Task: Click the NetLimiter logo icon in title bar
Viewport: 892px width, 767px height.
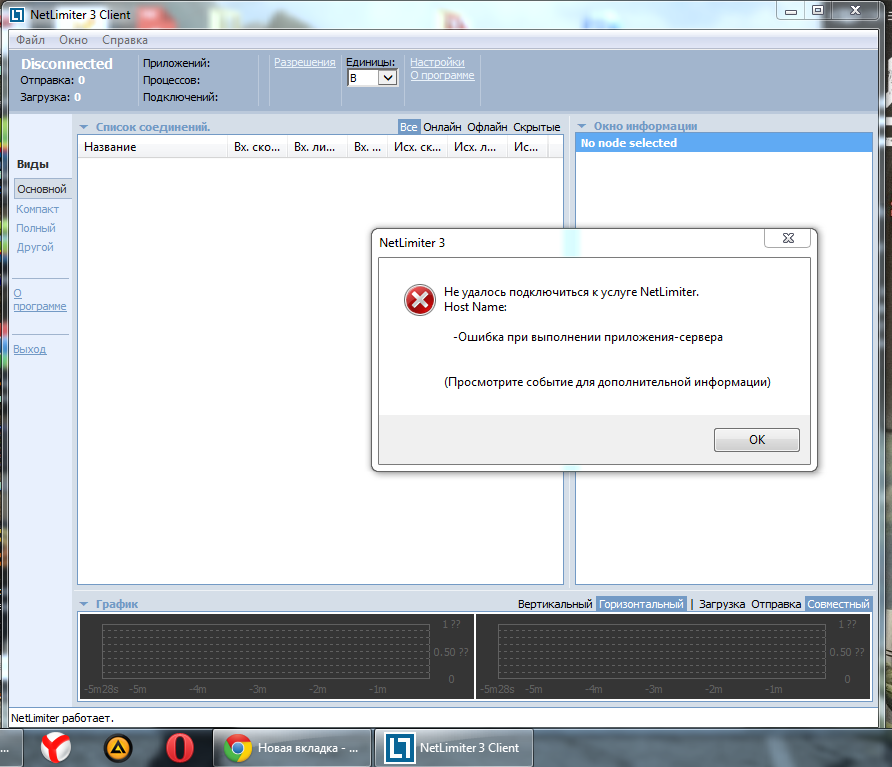Action: coord(17,15)
